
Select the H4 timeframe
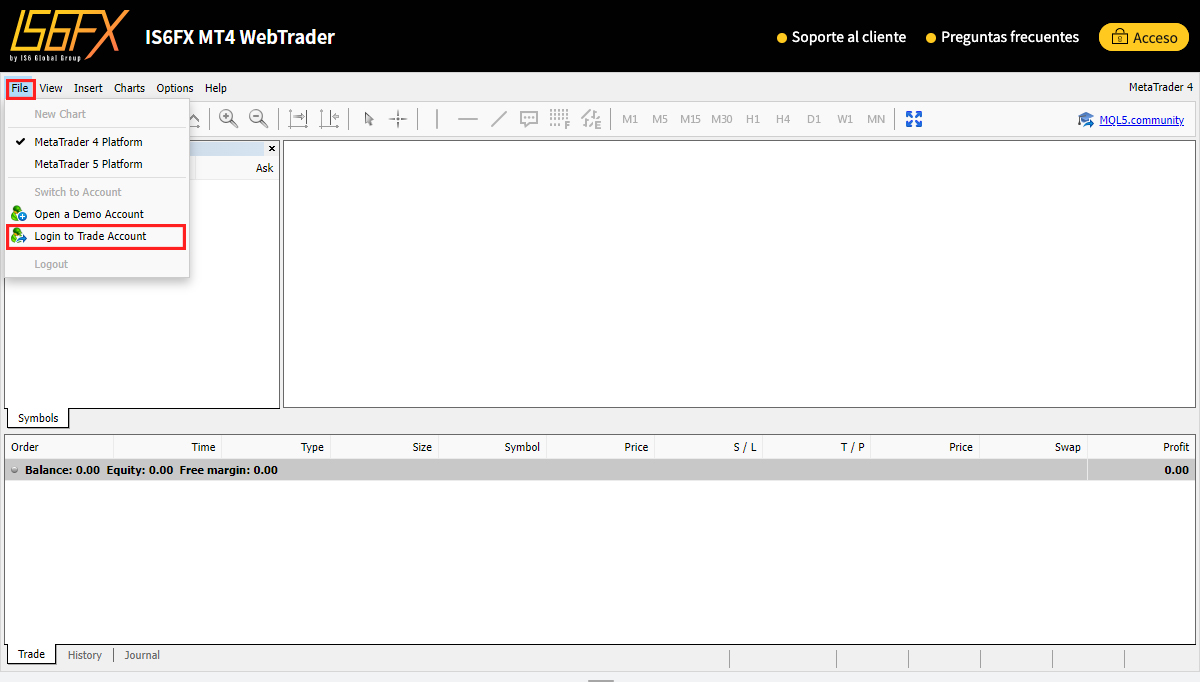click(x=783, y=119)
